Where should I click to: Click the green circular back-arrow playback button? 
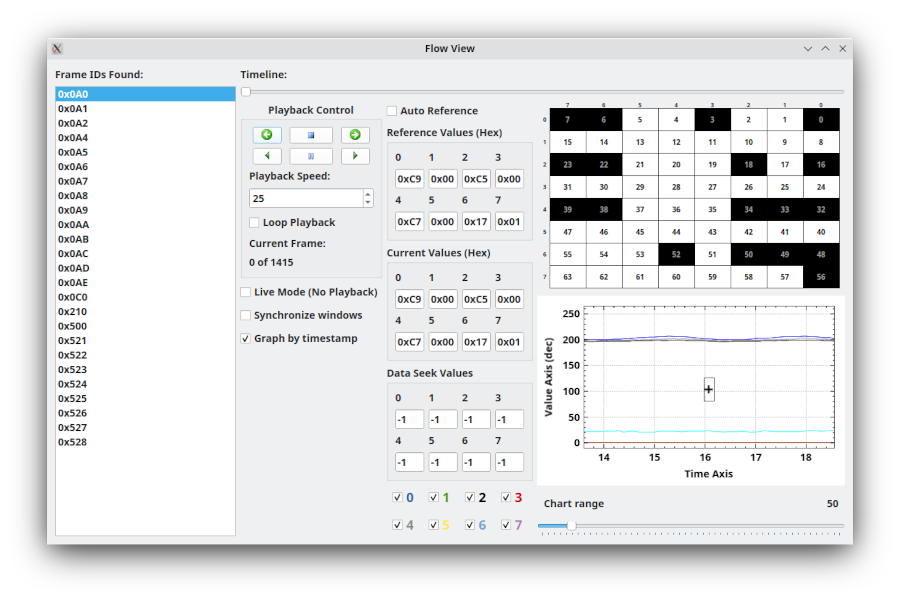coord(267,135)
